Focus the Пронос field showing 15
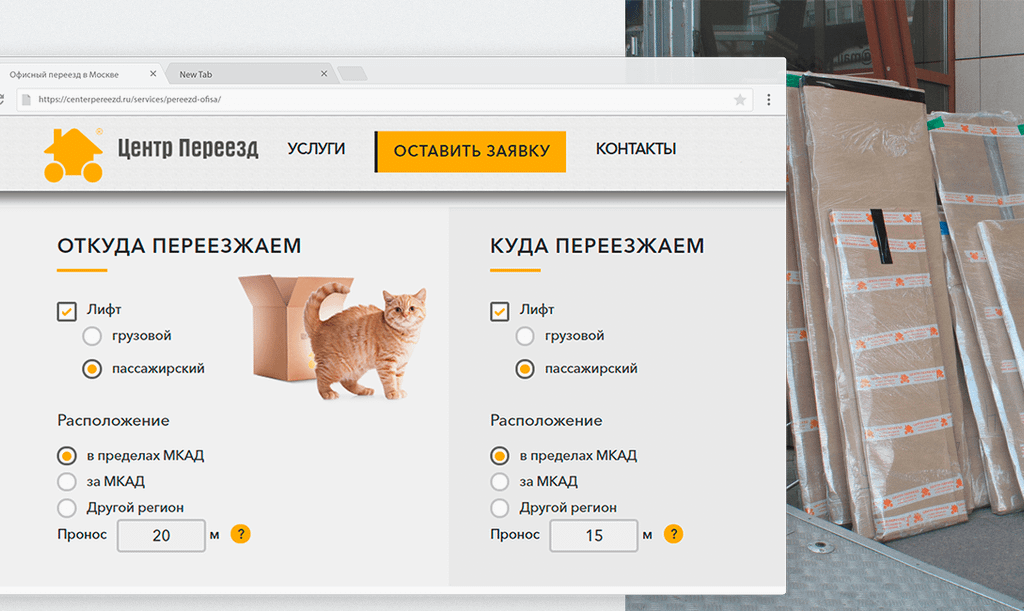 [594, 535]
